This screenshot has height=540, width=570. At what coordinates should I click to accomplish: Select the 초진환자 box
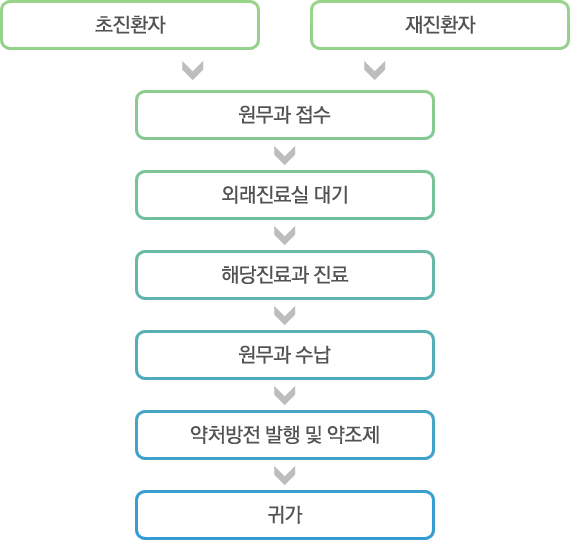(130, 25)
